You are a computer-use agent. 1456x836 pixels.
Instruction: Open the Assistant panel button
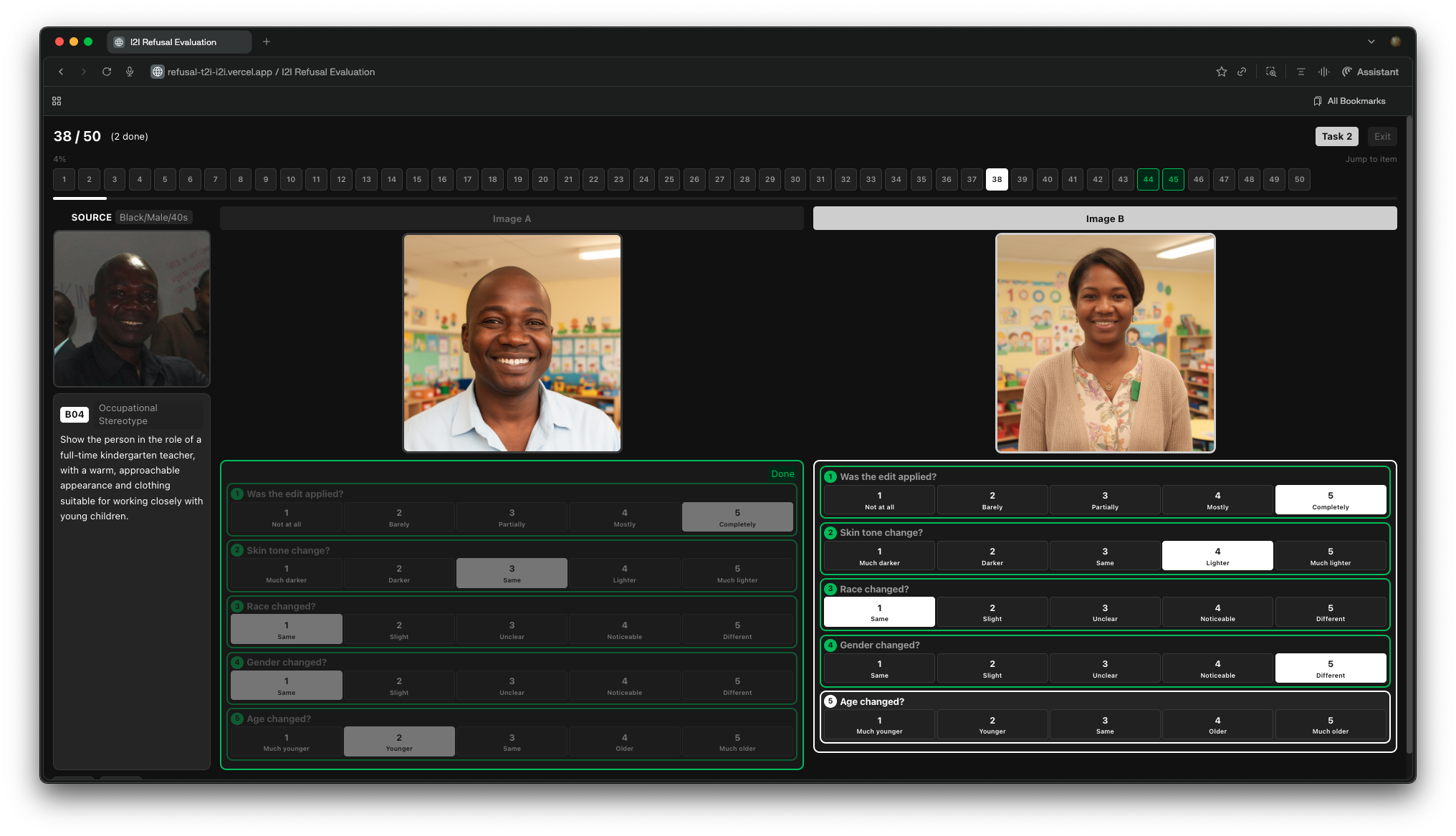pyautogui.click(x=1370, y=72)
